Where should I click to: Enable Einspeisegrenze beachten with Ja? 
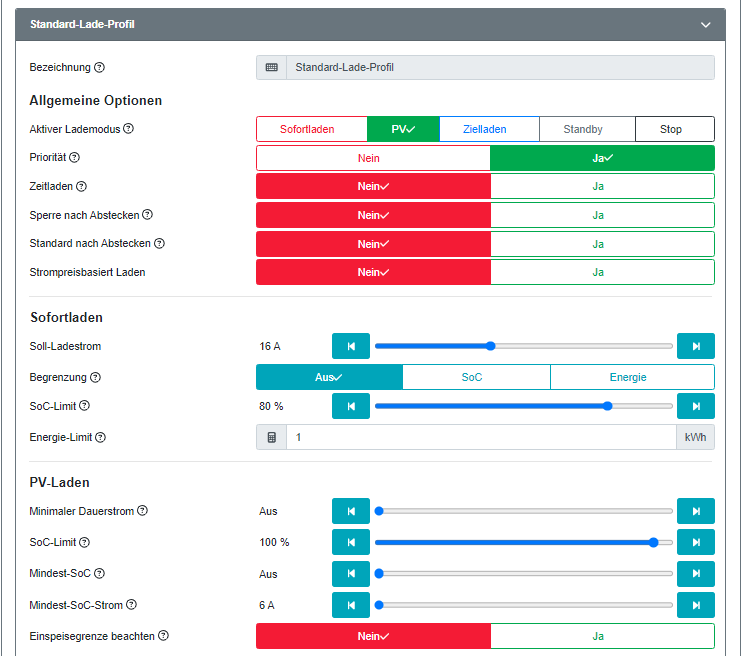point(602,636)
